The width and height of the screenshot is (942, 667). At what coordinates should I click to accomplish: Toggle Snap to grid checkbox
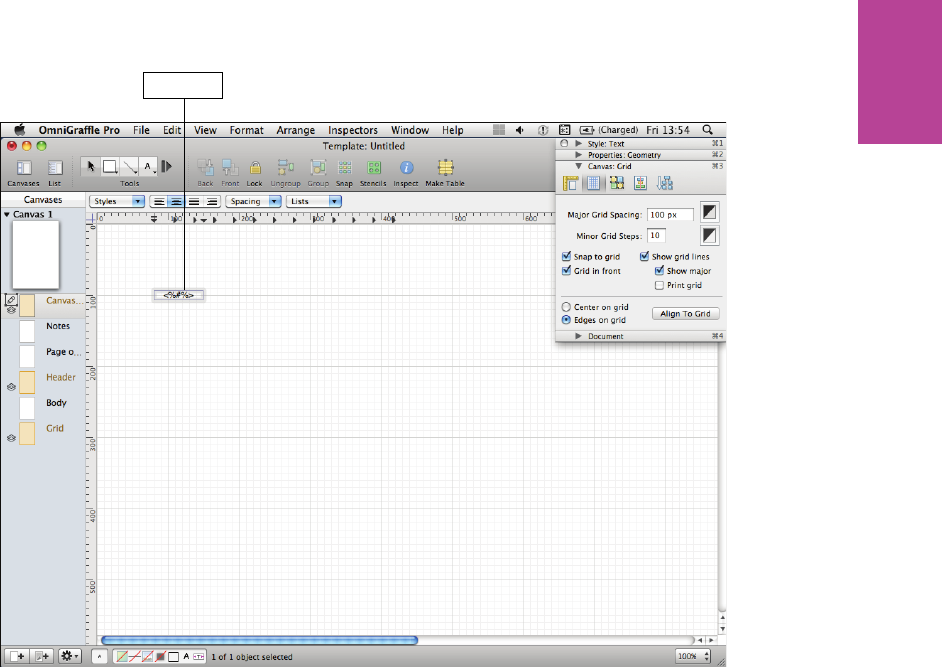pyautogui.click(x=566, y=257)
